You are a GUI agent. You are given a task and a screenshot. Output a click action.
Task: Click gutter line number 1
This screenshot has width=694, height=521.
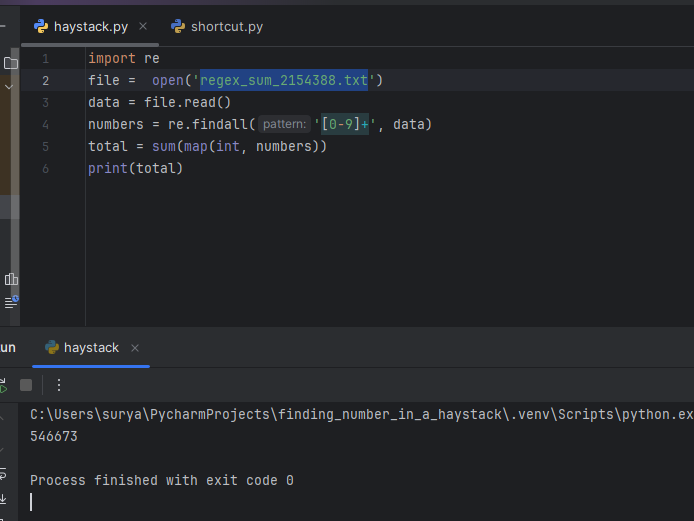46,59
